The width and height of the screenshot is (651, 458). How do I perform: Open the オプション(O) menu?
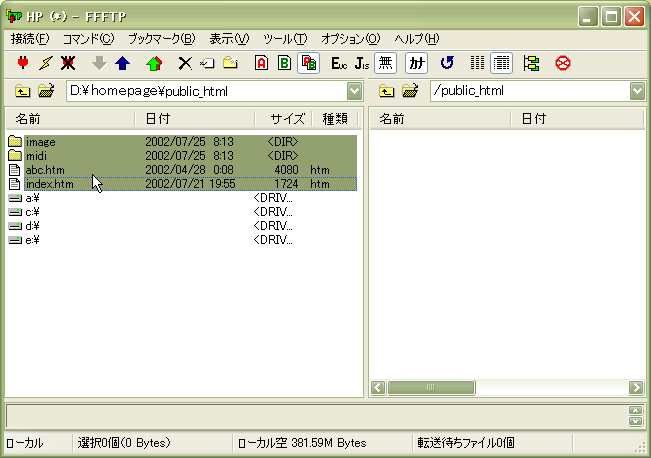pyautogui.click(x=350, y=39)
